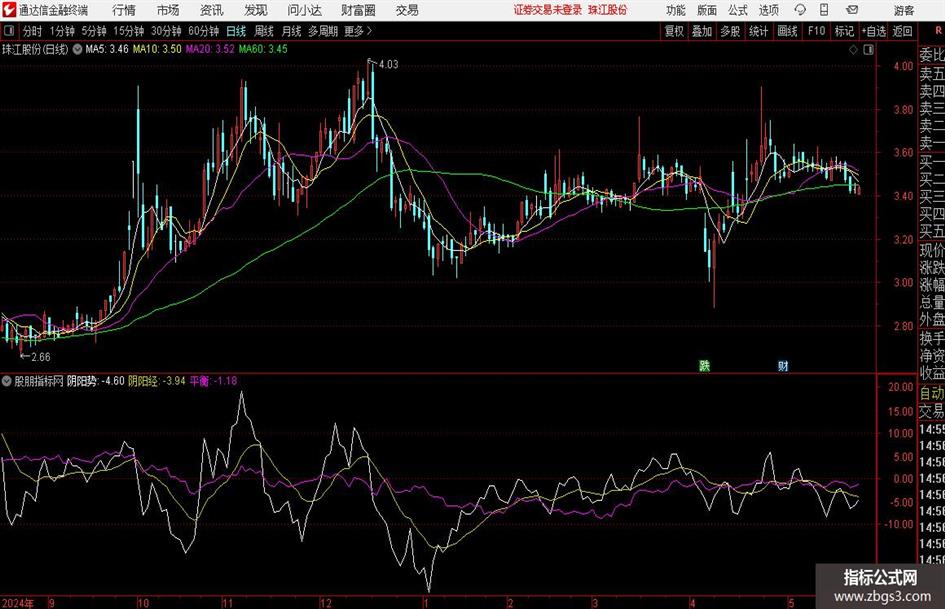The image size is (945, 609).
Task: Click the 2024年 label on the time axis
Action: tap(17, 603)
